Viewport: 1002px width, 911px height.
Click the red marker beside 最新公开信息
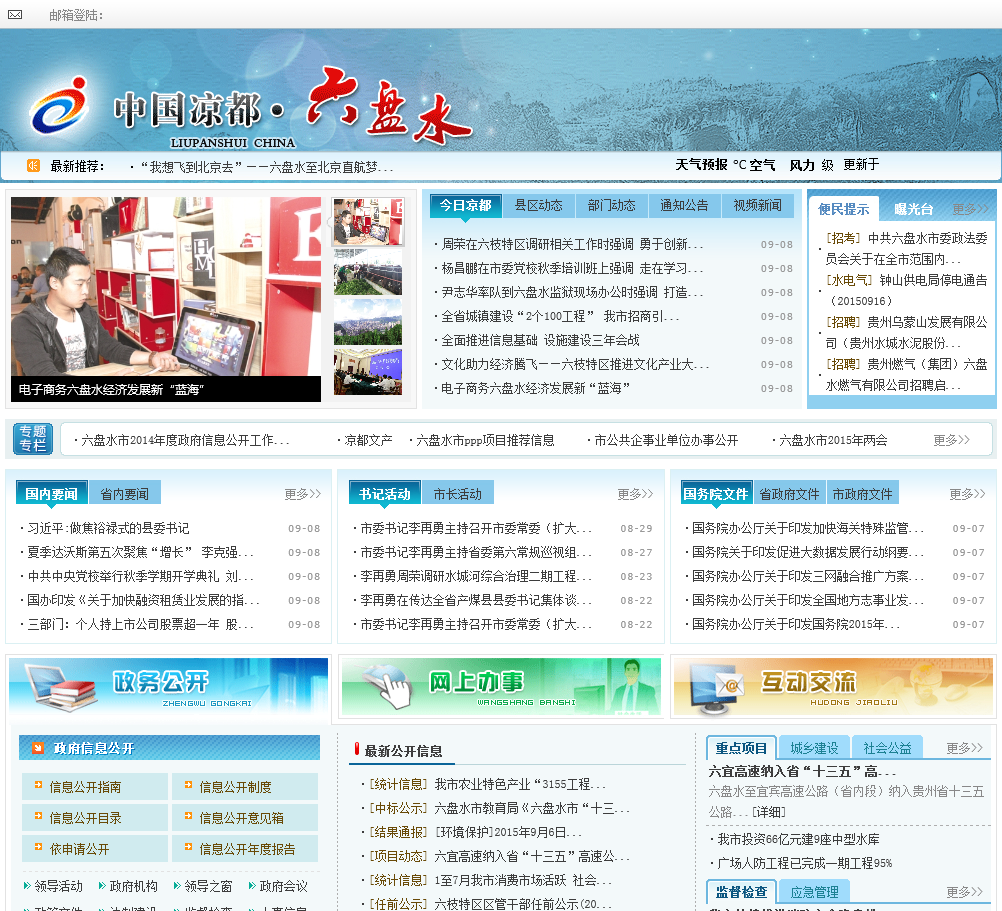coord(357,749)
